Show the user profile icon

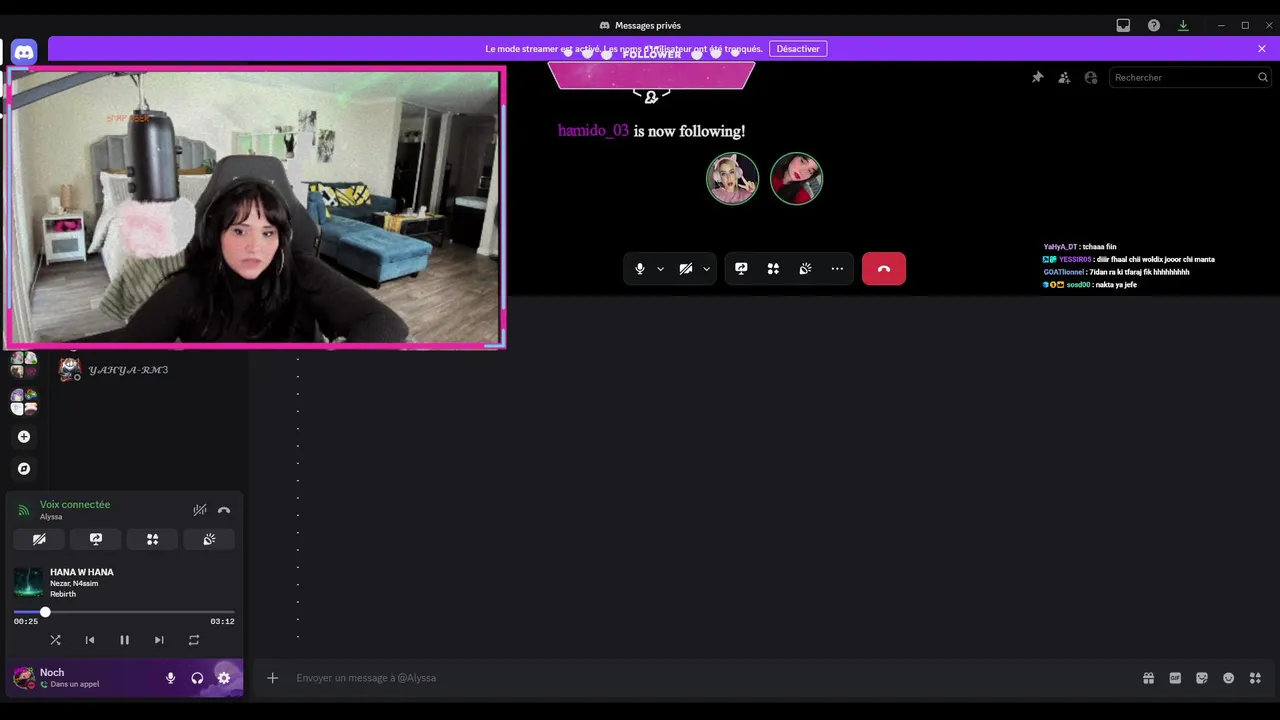[x=1091, y=77]
